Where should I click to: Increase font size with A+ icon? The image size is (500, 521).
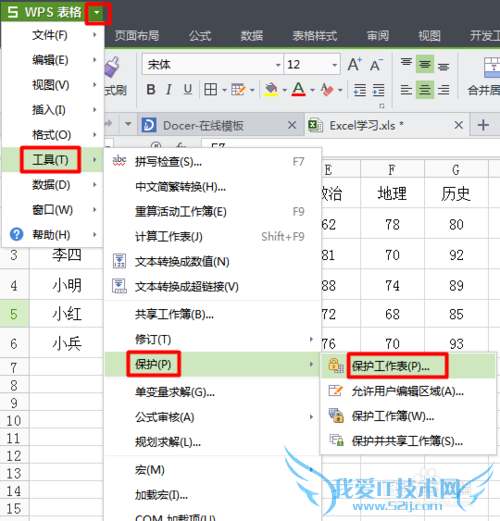354,64
